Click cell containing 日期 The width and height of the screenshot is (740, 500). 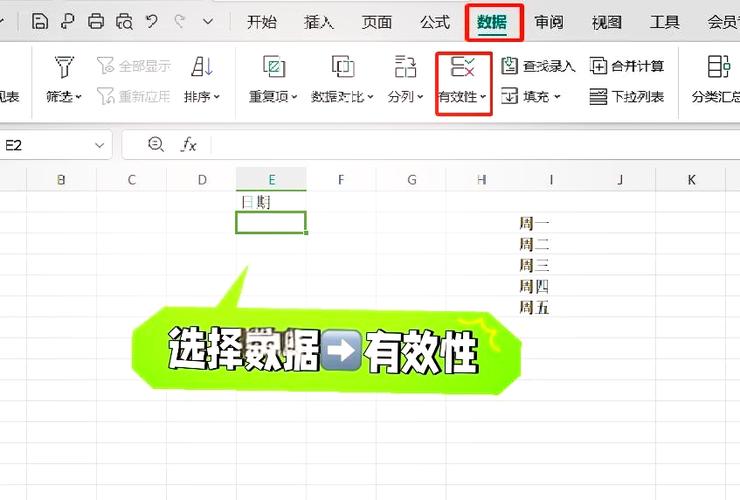pyautogui.click(x=271, y=202)
